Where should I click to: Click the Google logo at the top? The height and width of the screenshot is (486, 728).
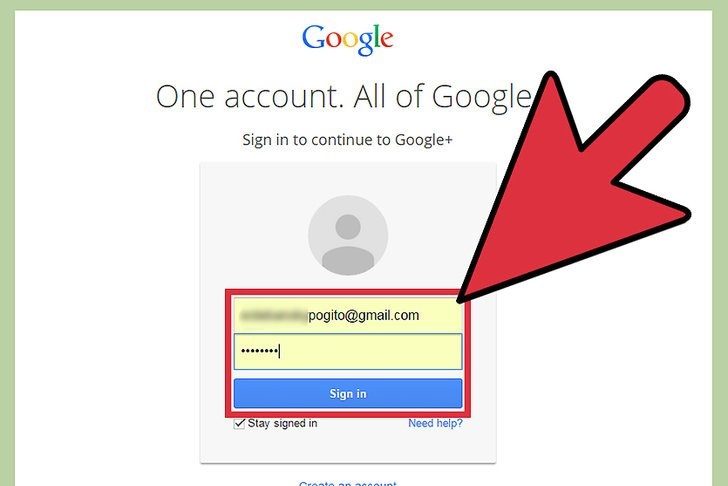click(x=347, y=40)
